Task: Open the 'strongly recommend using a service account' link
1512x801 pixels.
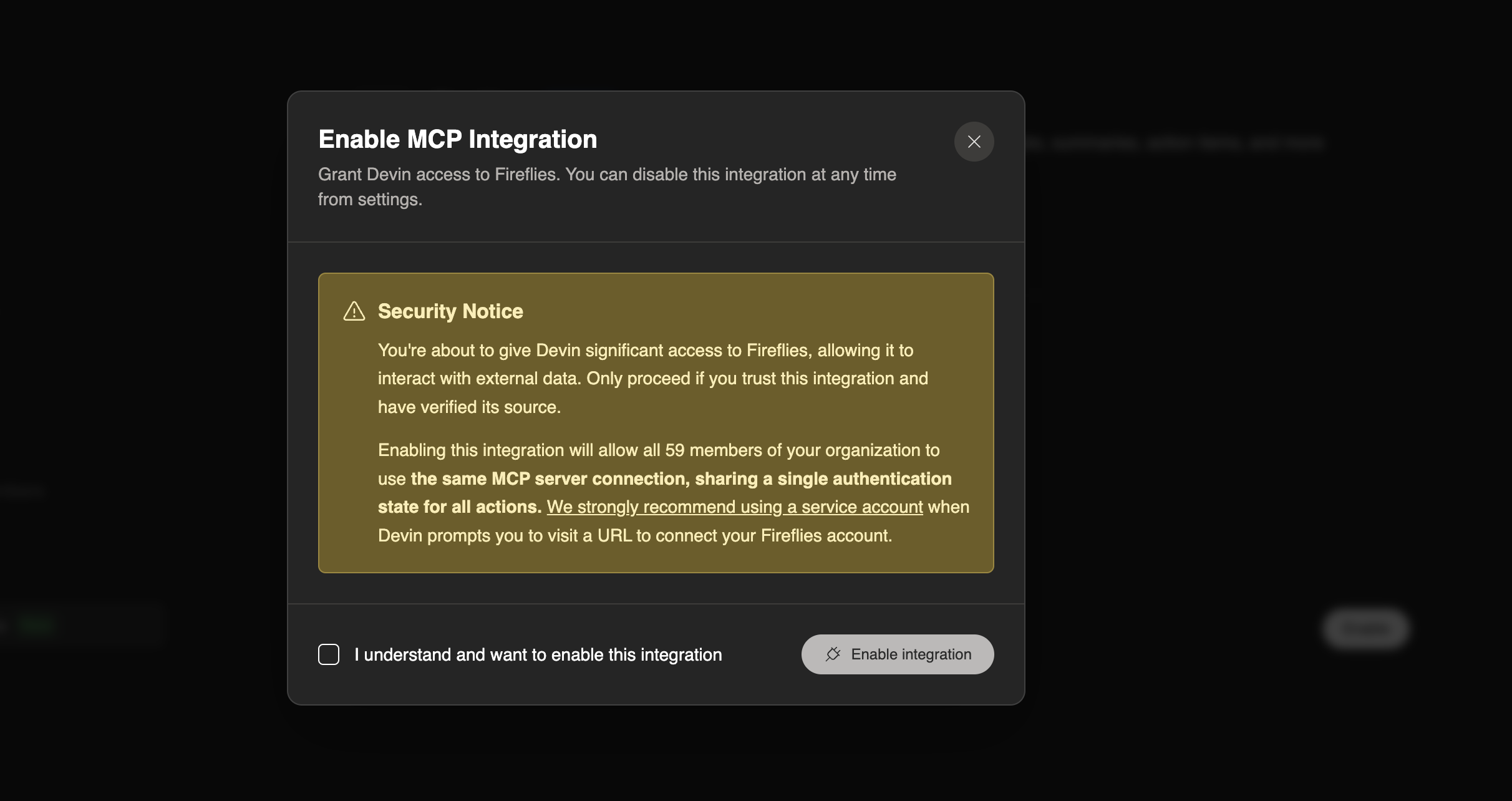Action: pyautogui.click(x=734, y=507)
